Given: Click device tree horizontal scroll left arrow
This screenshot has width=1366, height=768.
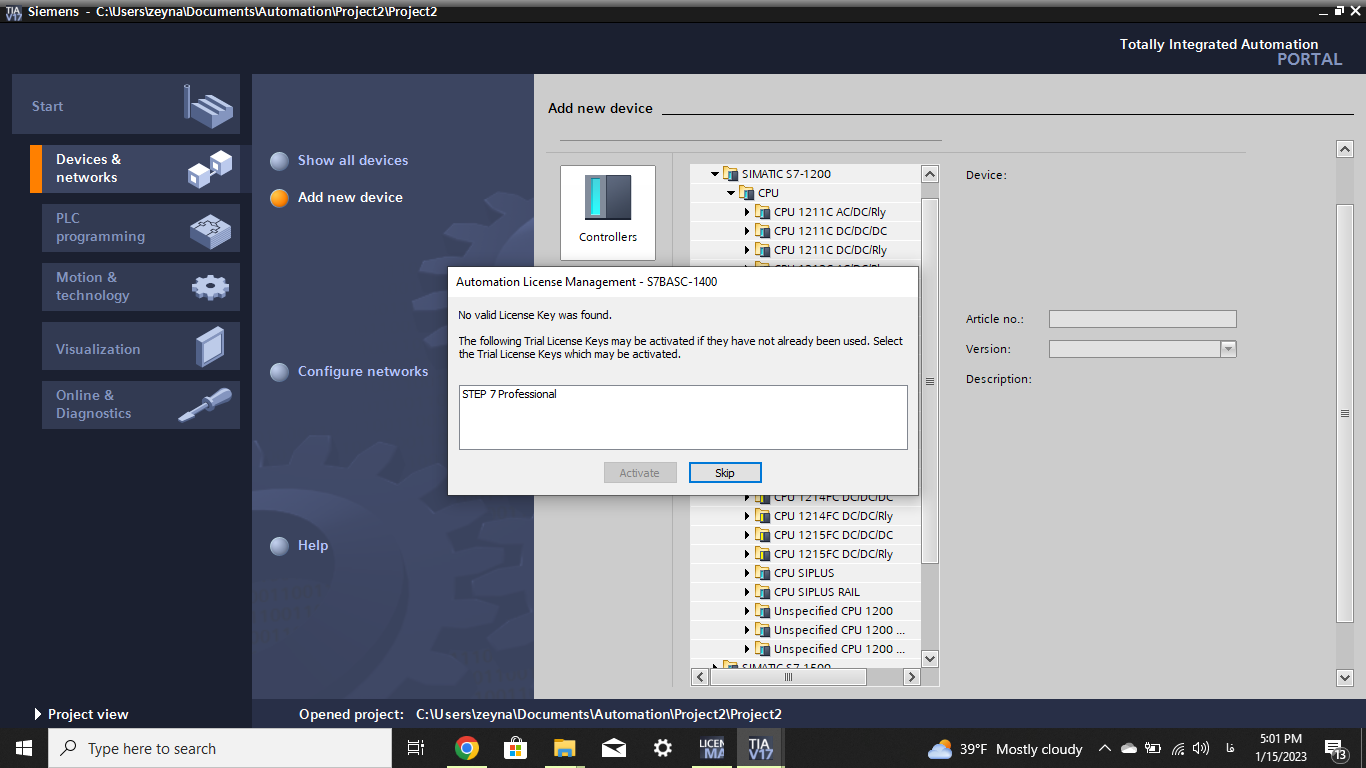Looking at the screenshot, I should tap(700, 677).
